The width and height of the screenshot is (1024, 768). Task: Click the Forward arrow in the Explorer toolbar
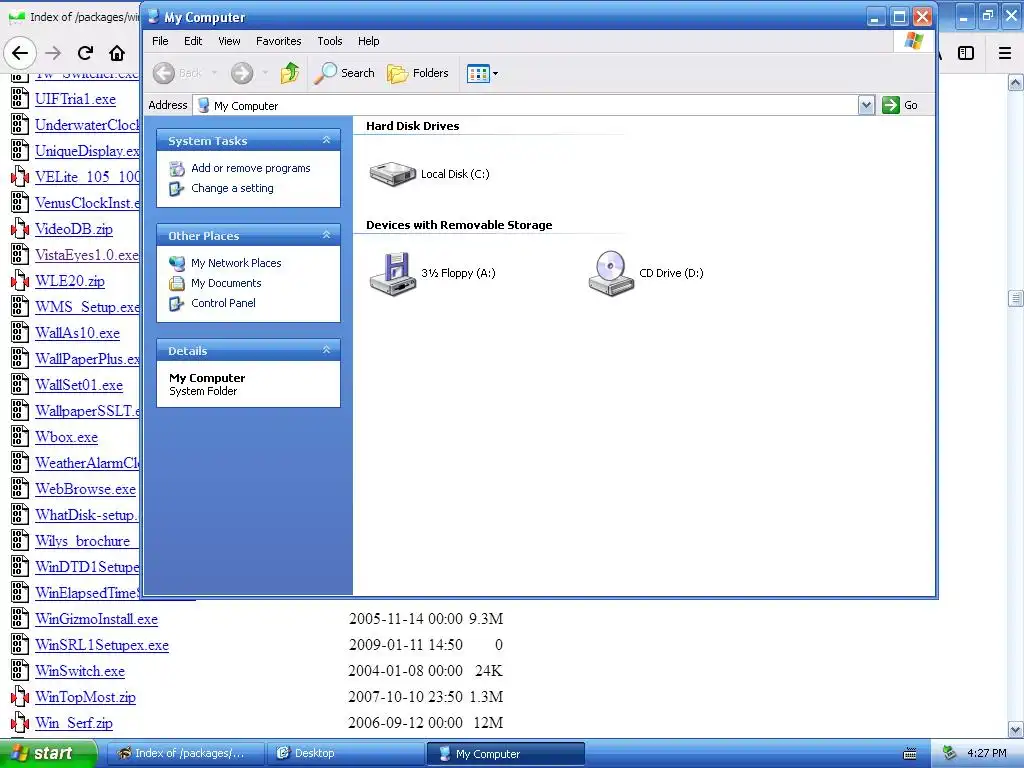pyautogui.click(x=242, y=73)
